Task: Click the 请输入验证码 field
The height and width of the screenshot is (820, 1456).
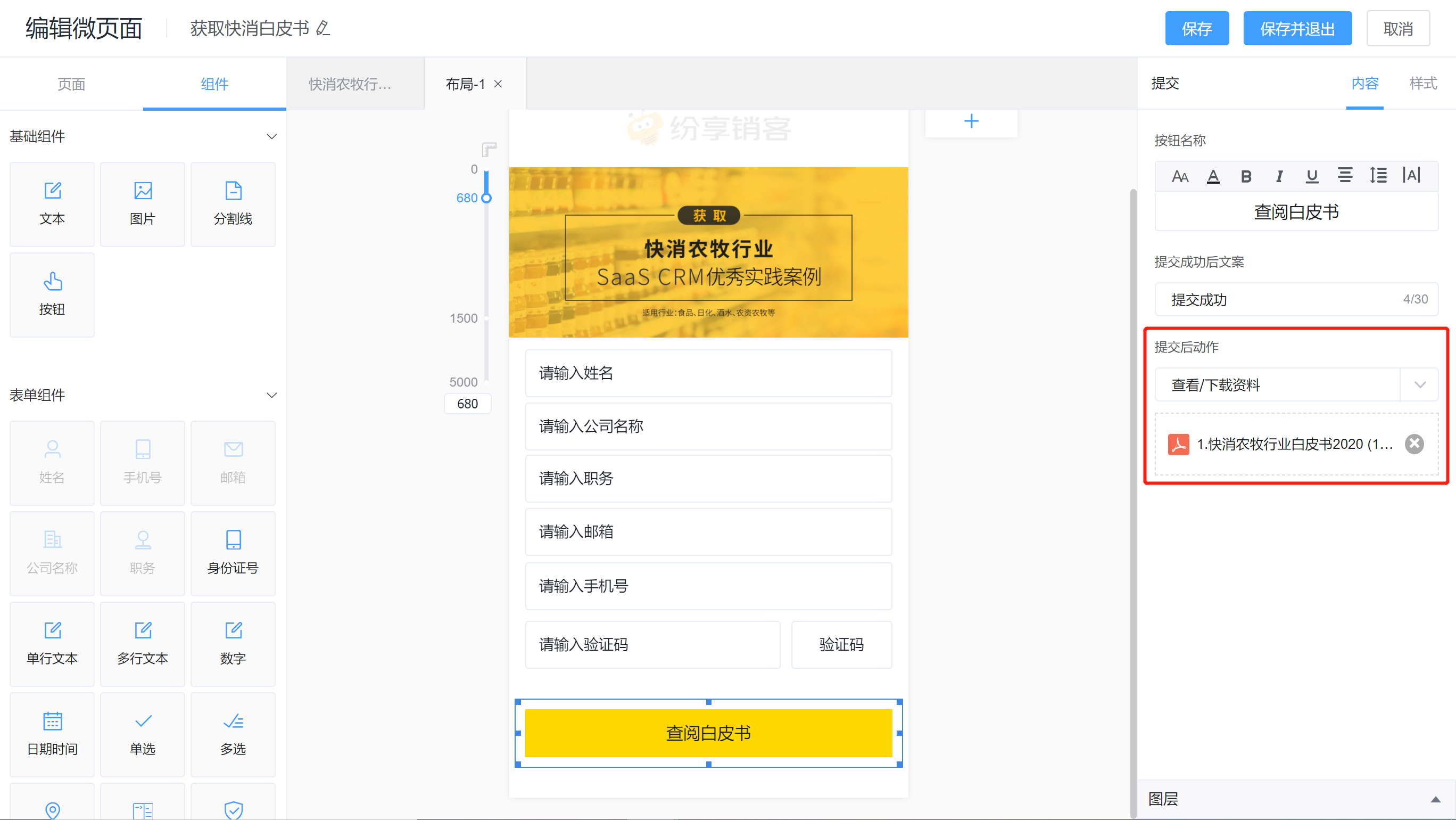Action: [x=652, y=644]
